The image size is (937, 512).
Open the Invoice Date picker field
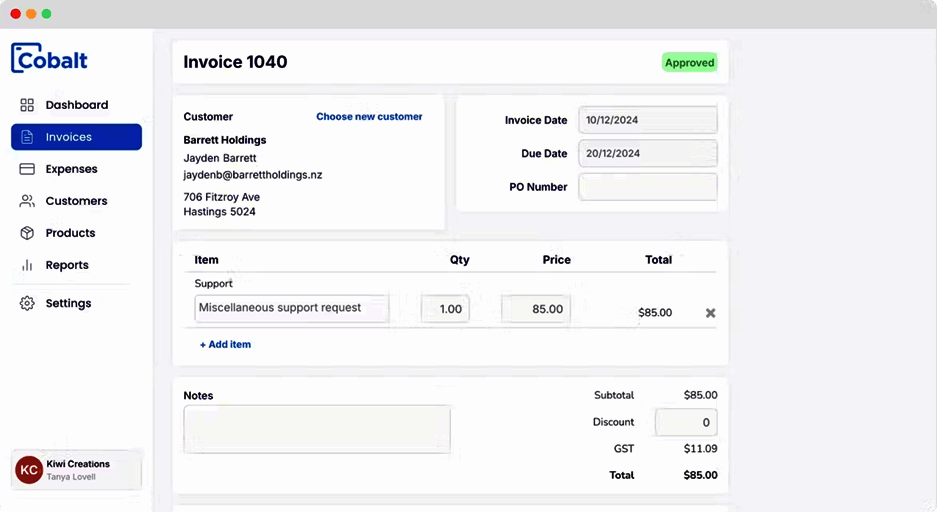coord(648,120)
